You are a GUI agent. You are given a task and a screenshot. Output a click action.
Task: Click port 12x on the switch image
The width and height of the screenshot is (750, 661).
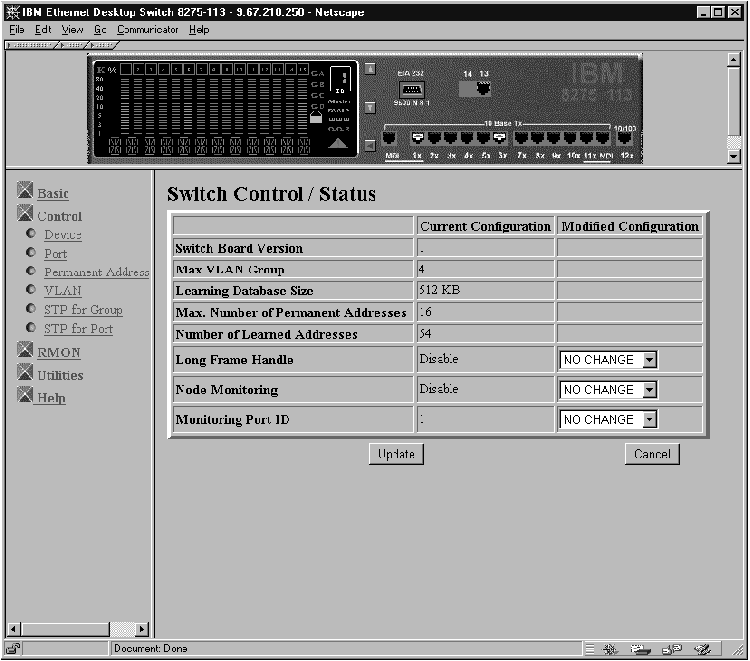coord(625,138)
